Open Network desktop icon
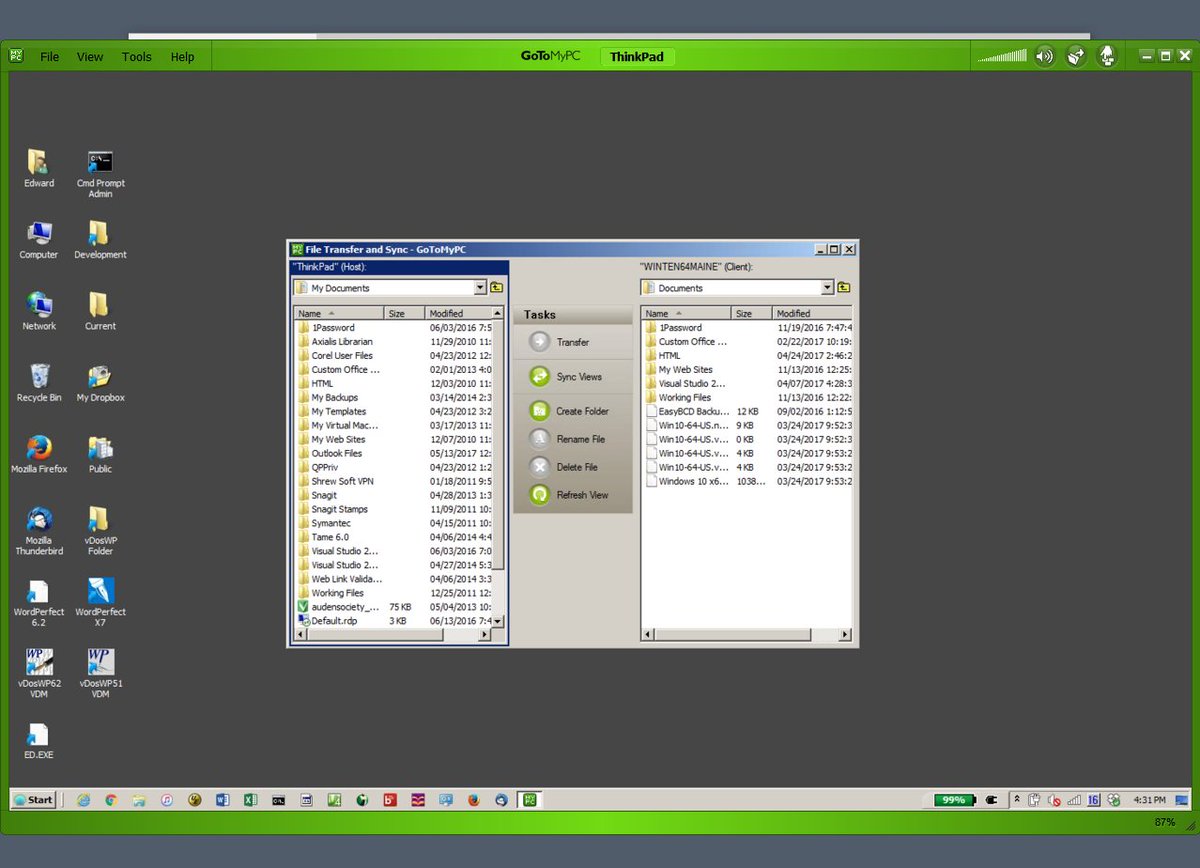The height and width of the screenshot is (868, 1200). tap(39, 311)
